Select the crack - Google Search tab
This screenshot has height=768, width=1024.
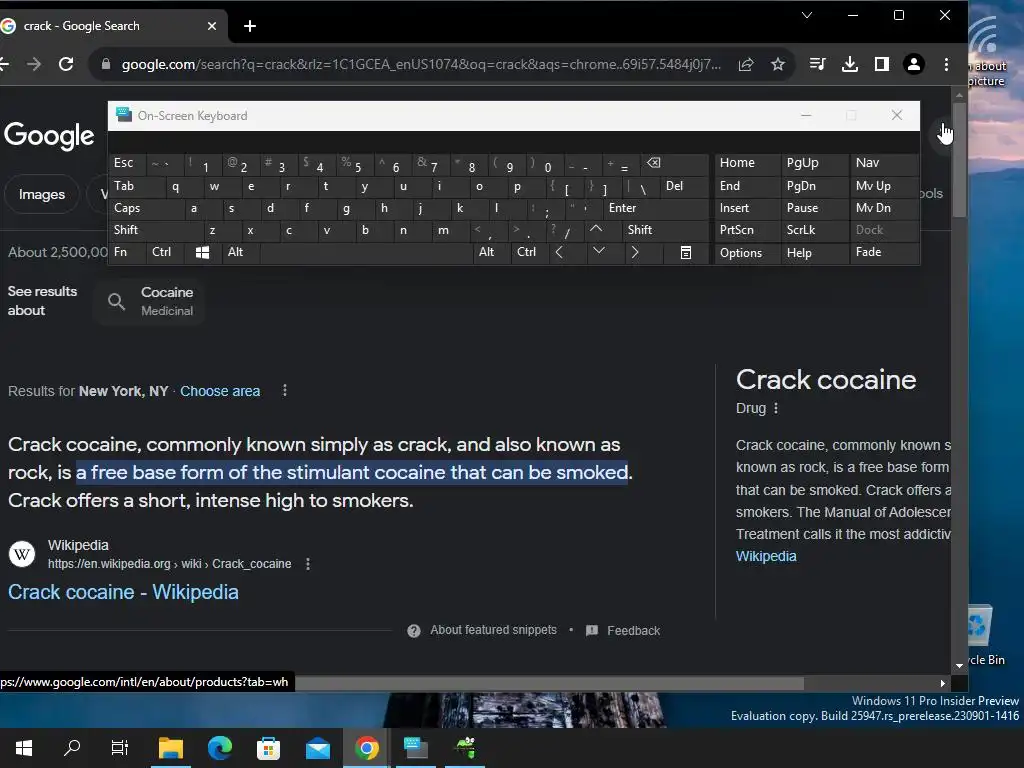pos(111,26)
